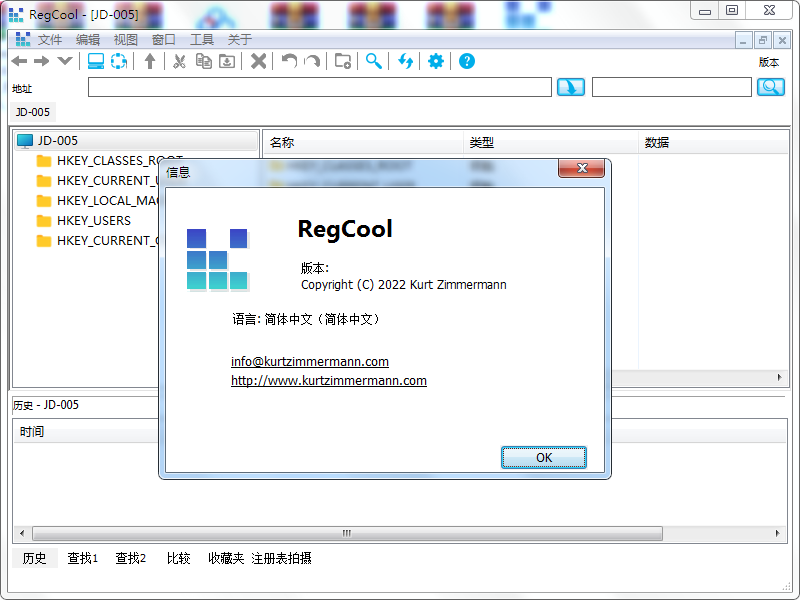Click the Paste toolbar icon
The height and width of the screenshot is (600, 800).
coord(227,61)
